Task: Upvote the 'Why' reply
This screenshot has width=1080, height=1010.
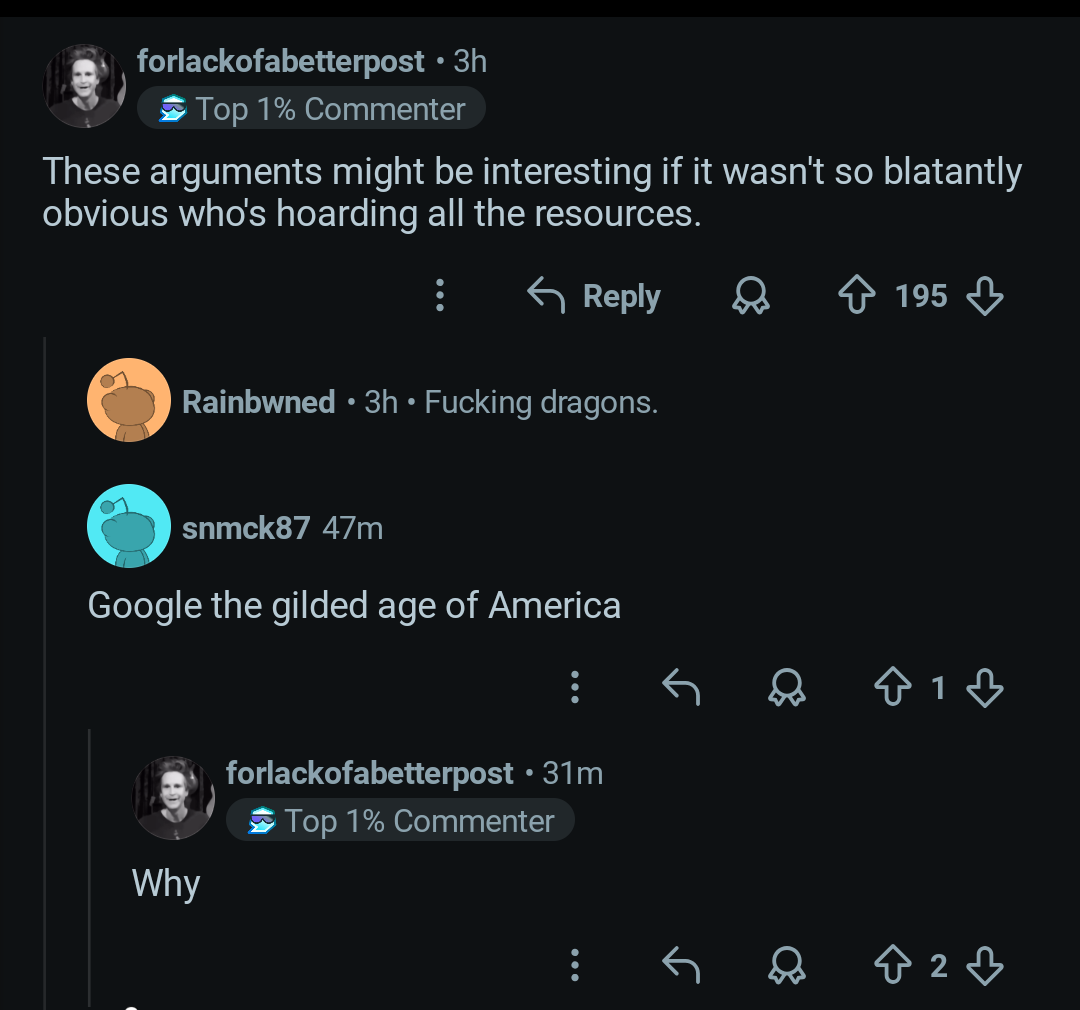Action: coord(893,965)
